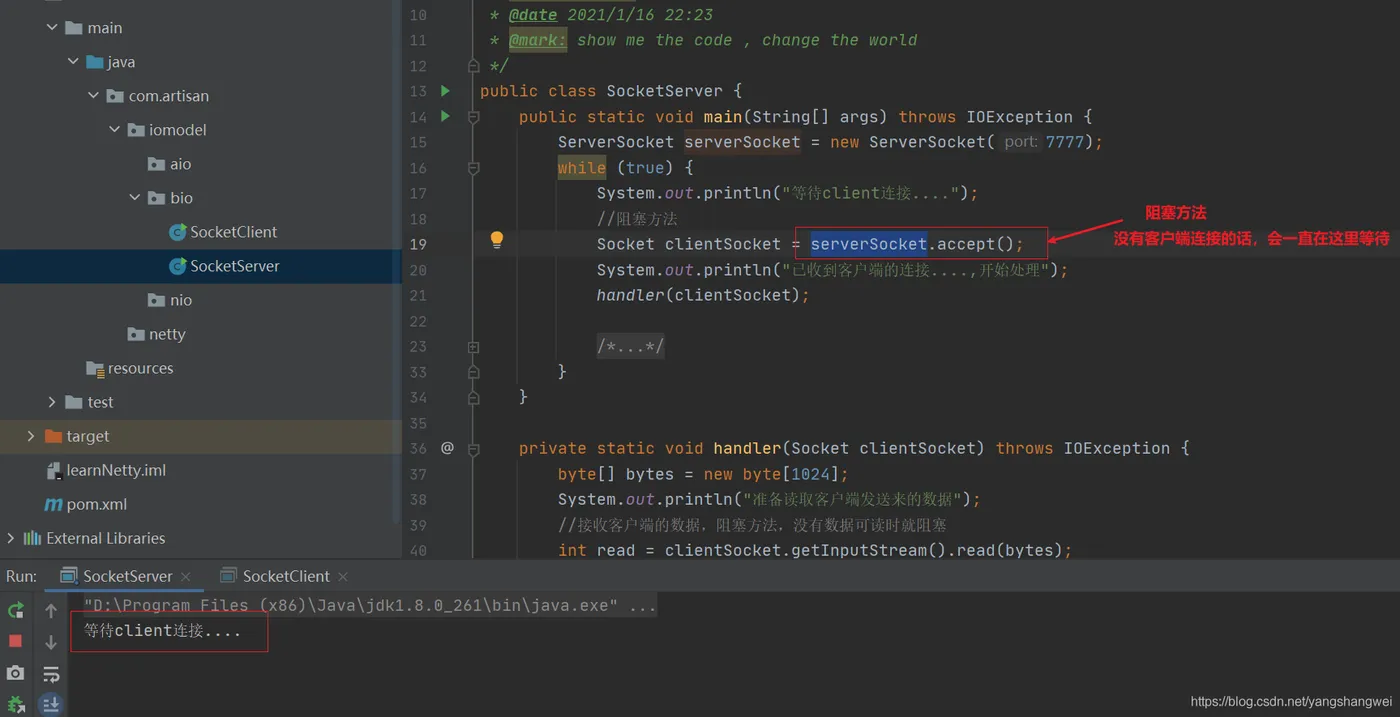The height and width of the screenshot is (717, 1400).
Task: Stop the running process with red square
Action: (x=15, y=641)
